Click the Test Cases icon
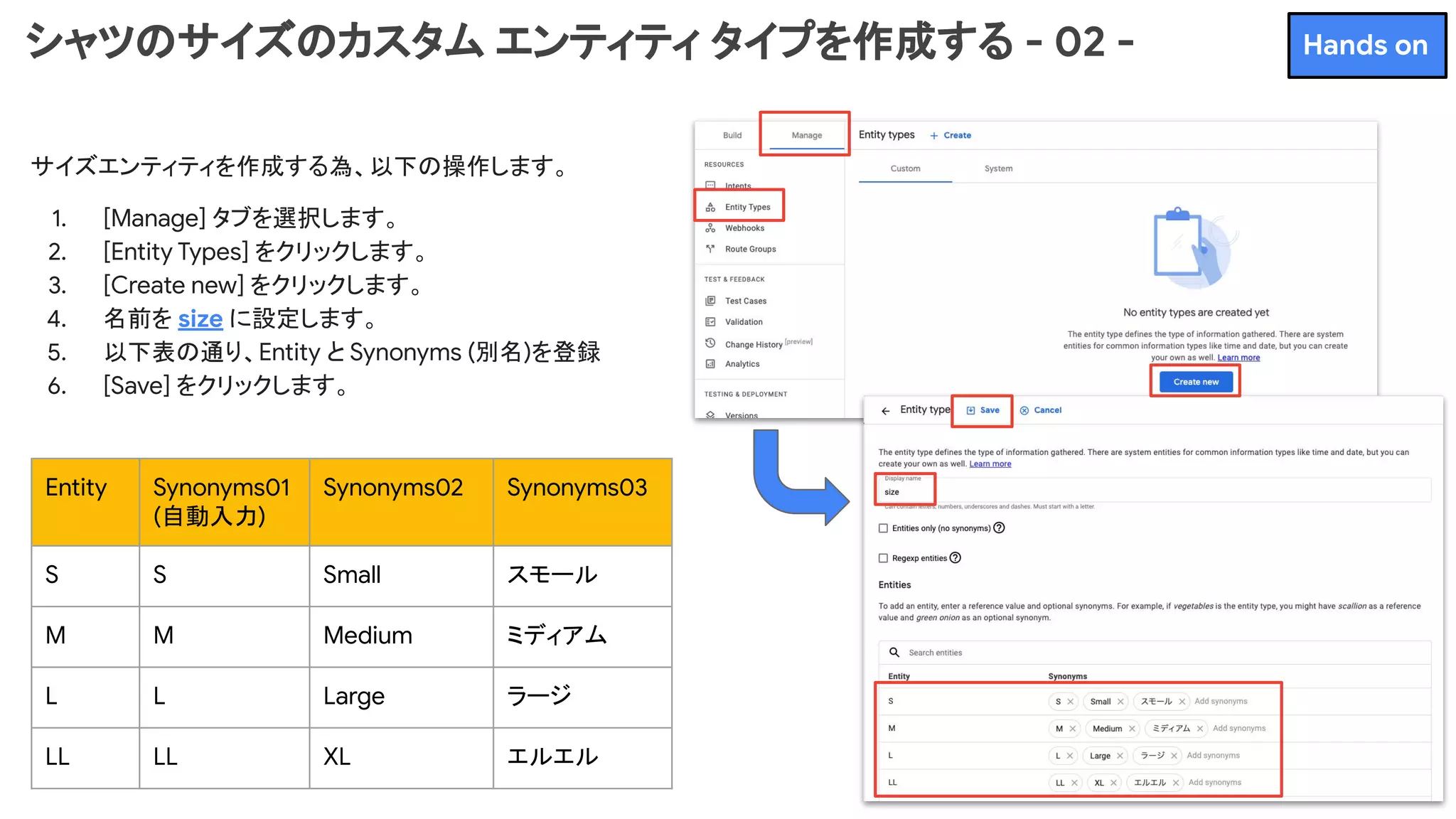The image size is (1456, 819). tap(710, 301)
